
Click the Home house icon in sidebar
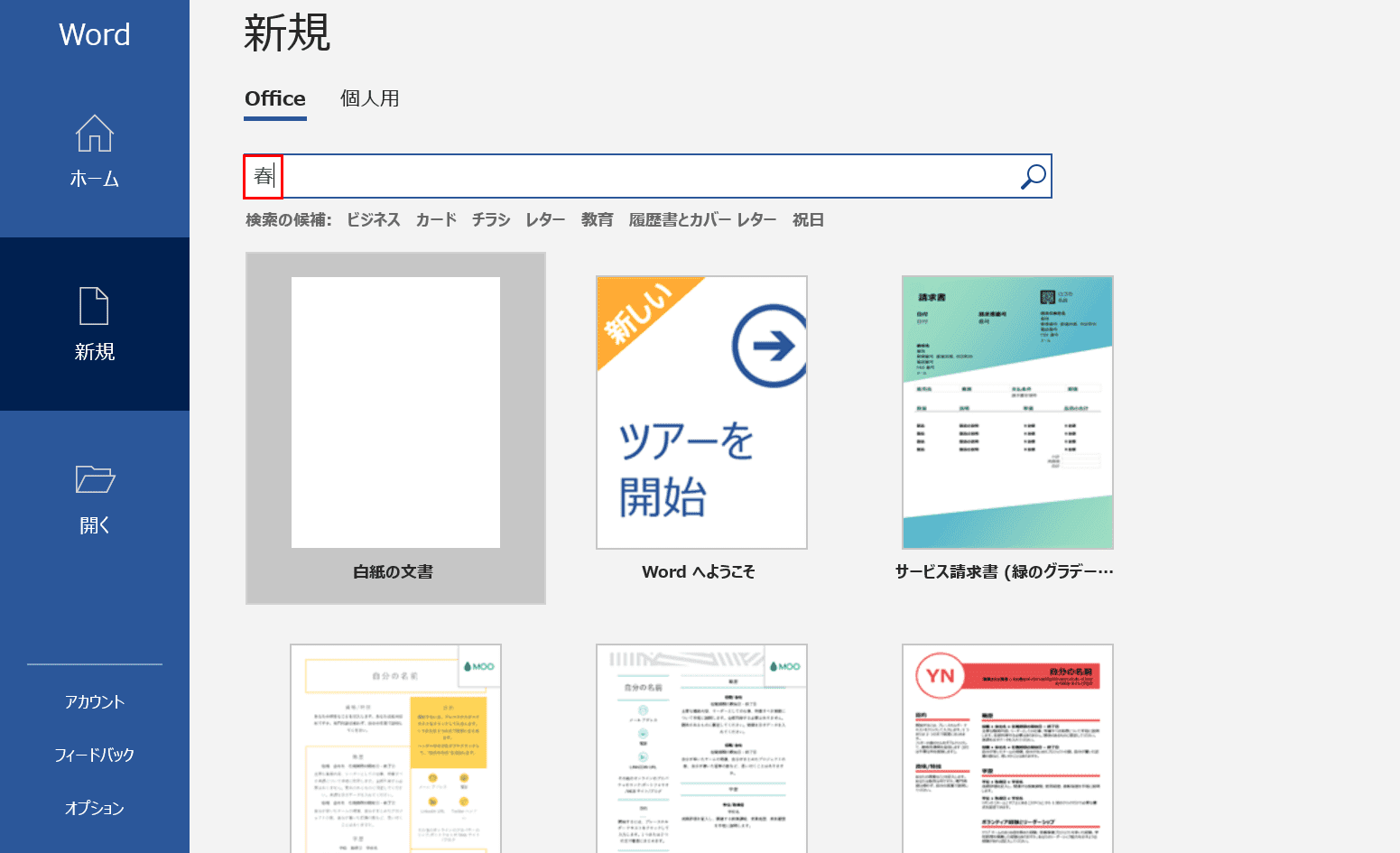[95, 134]
